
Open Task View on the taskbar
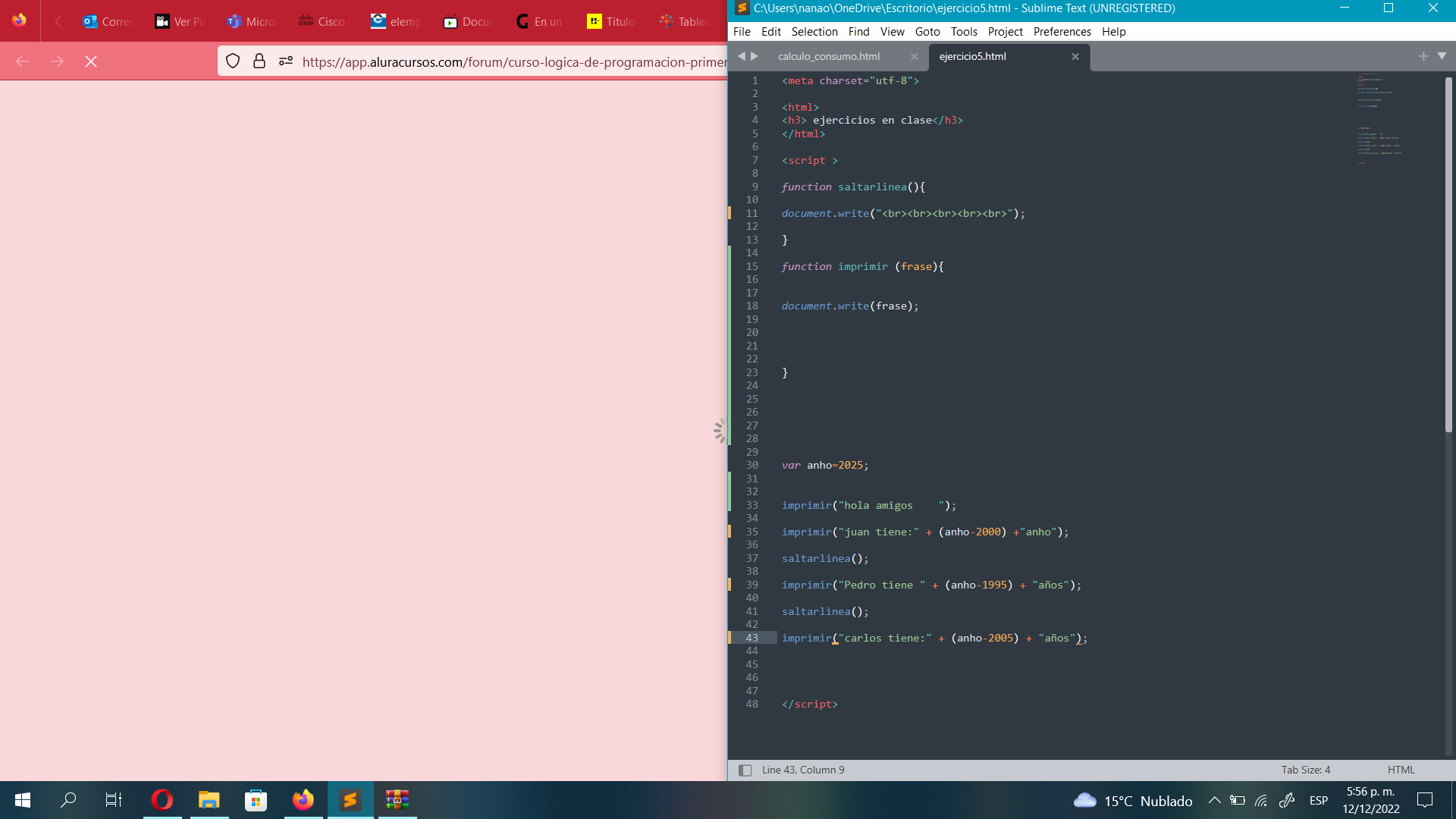click(x=114, y=800)
